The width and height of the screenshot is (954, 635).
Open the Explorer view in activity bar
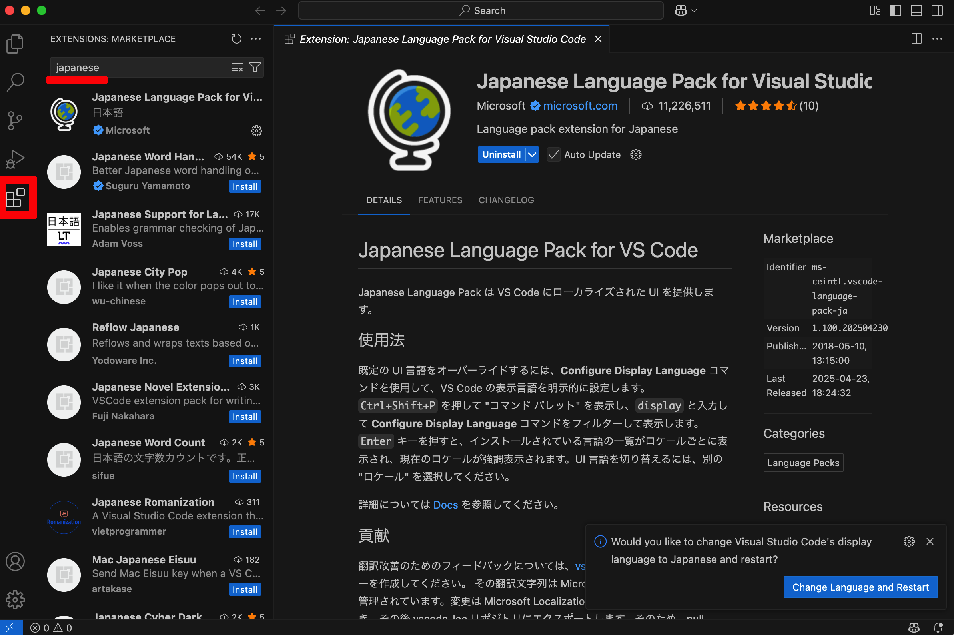tap(15, 44)
